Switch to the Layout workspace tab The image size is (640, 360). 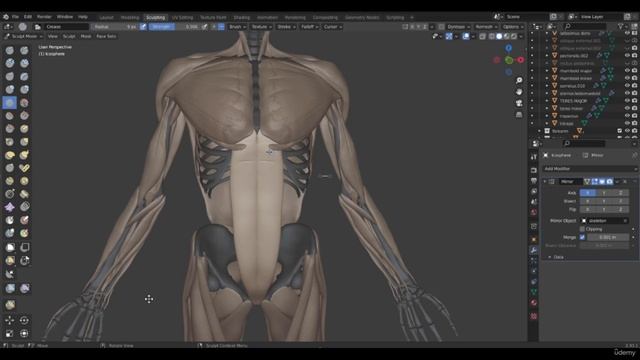tap(107, 18)
